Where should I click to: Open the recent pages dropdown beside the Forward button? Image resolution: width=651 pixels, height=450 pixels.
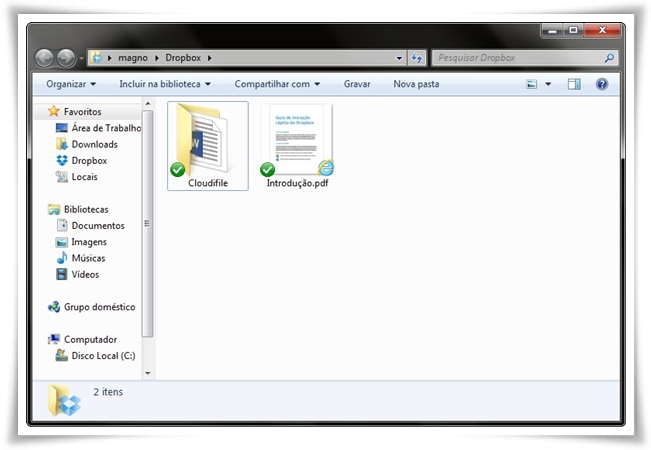click(81, 58)
